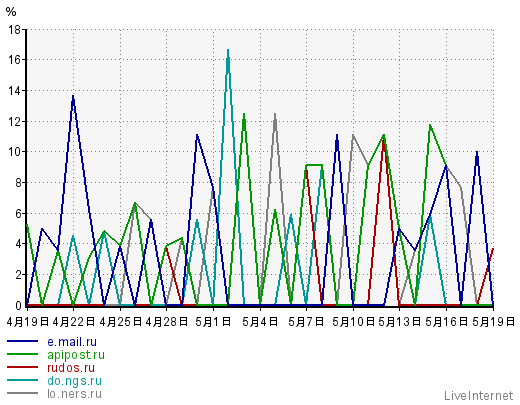Click the dark blue e.mail.ru legend line
520x405 pixels.
tap(22, 341)
